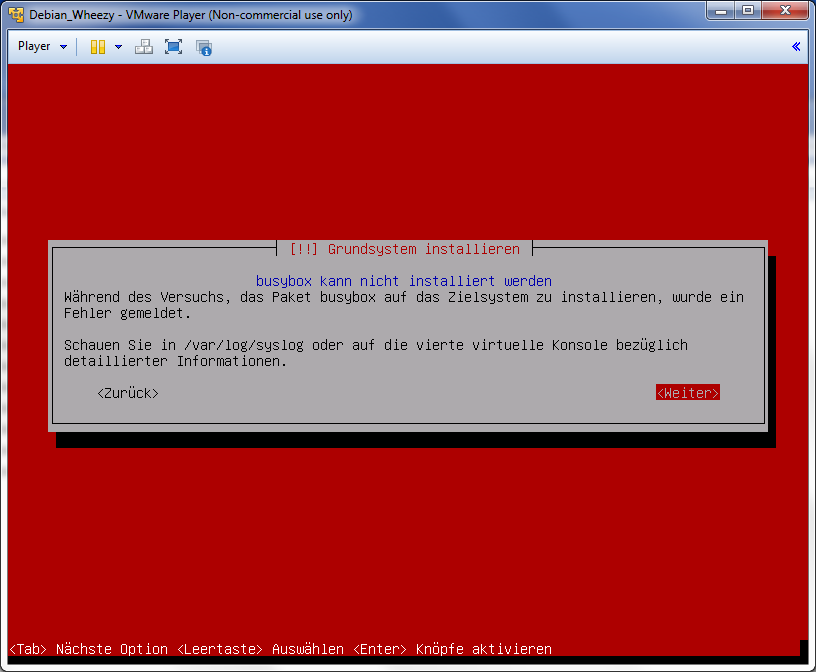
Task: Expand the power options dropdown arrow
Action: (119, 47)
